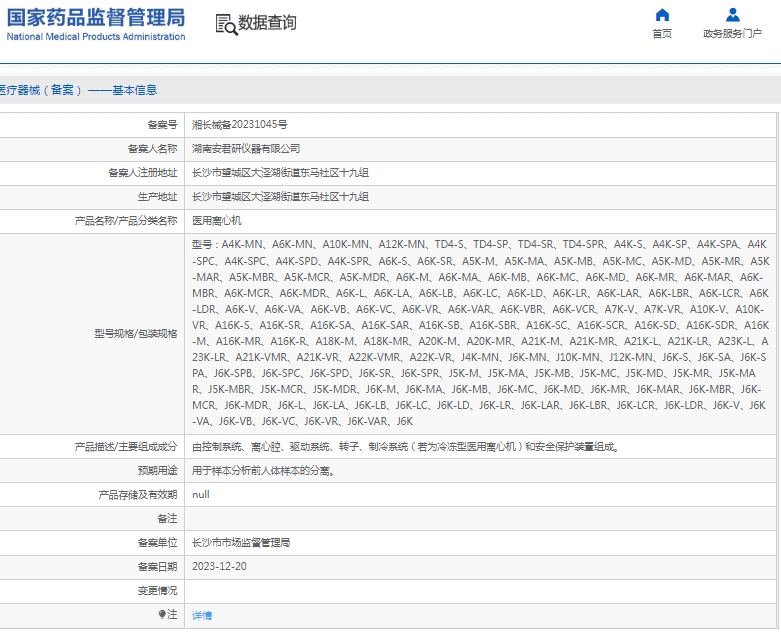The width and height of the screenshot is (781, 634).
Task: Click filing date 2023-12-20
Action: pyautogui.click(x=219, y=566)
